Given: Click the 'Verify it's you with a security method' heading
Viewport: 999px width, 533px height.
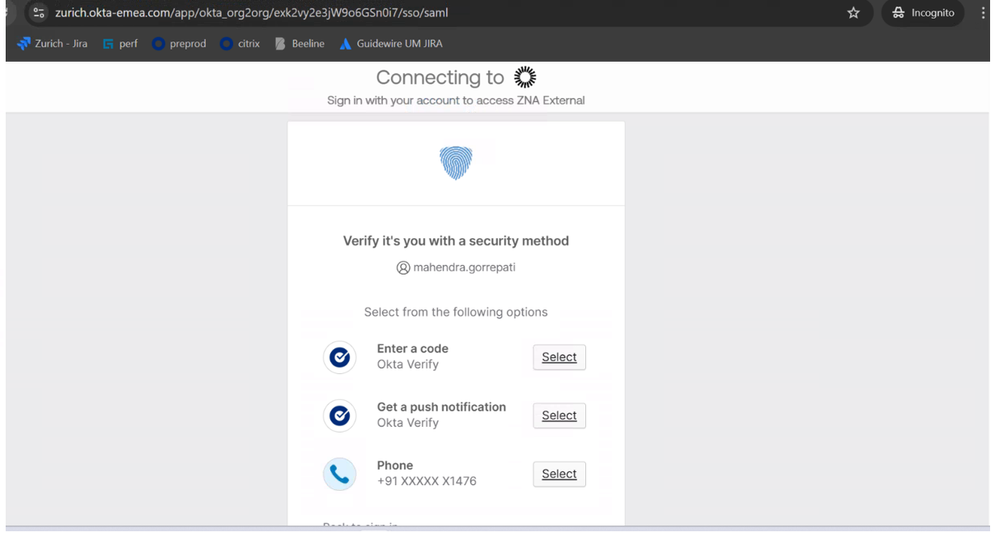Looking at the screenshot, I should point(456,241).
